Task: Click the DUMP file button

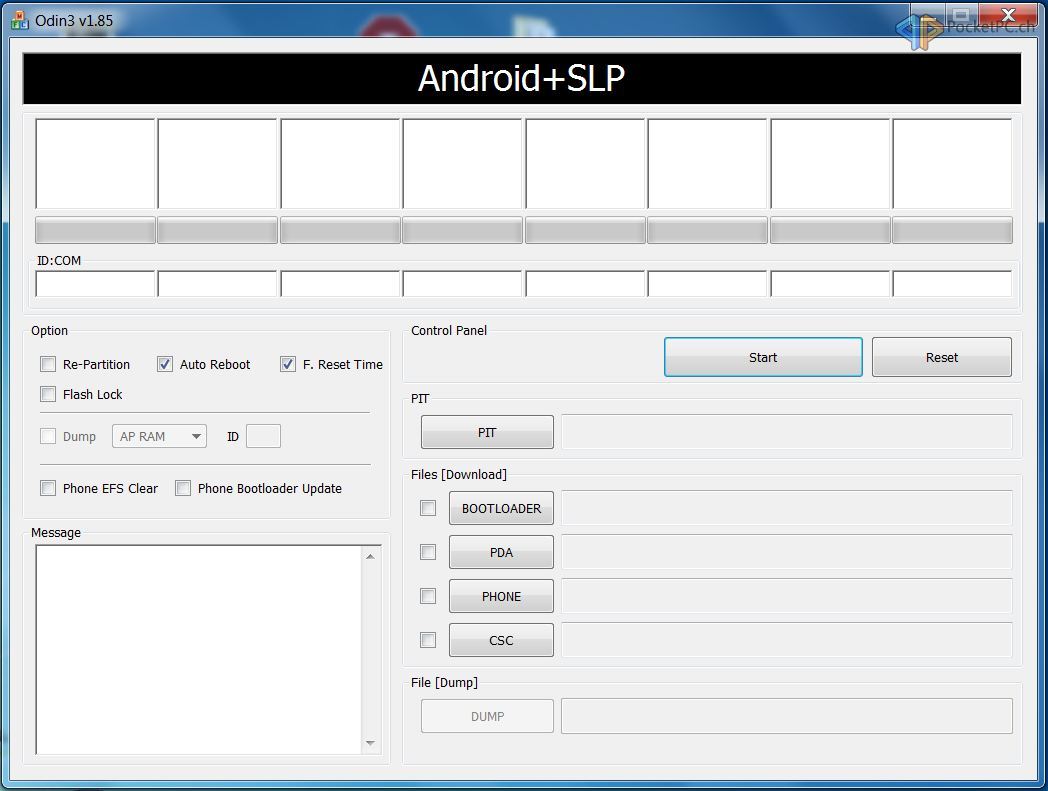Action: [487, 716]
